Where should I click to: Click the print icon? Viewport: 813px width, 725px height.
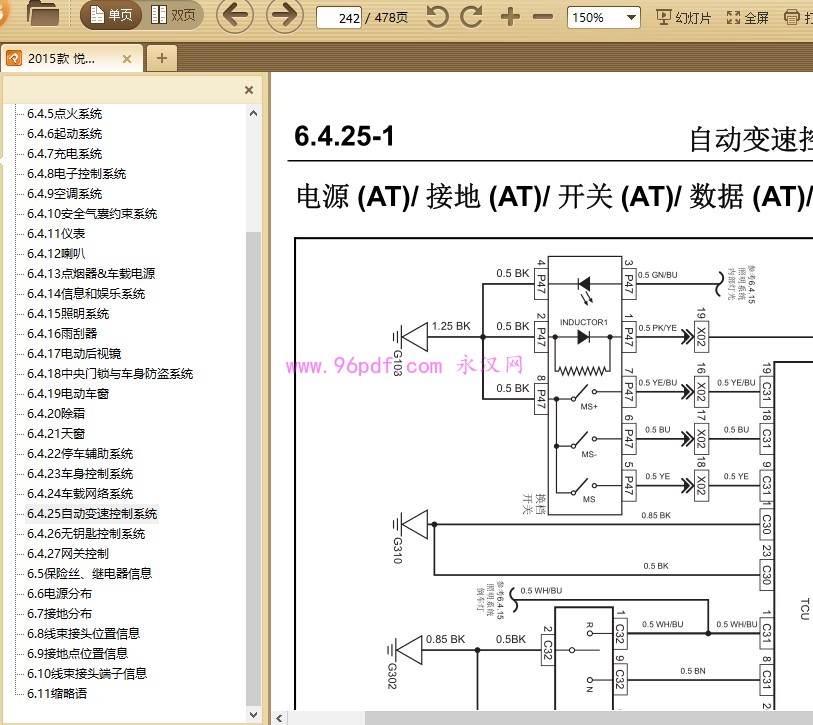coord(792,18)
